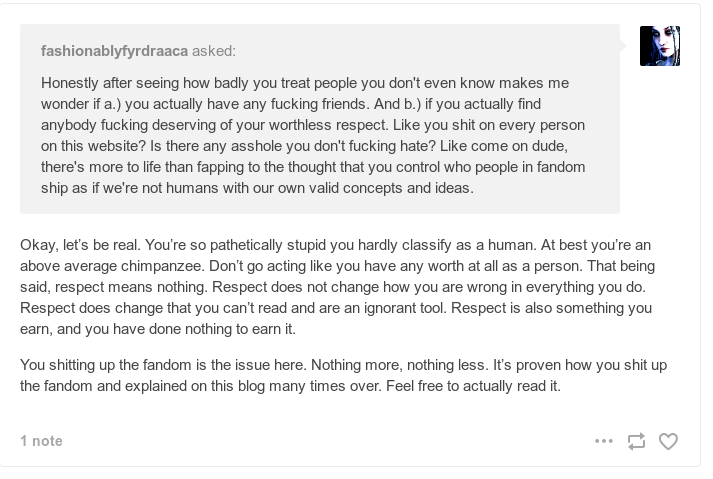Image resolution: width=713 pixels, height=479 pixels.
Task: Click the ask line starting 'wonder if a.)'
Action: point(291,104)
